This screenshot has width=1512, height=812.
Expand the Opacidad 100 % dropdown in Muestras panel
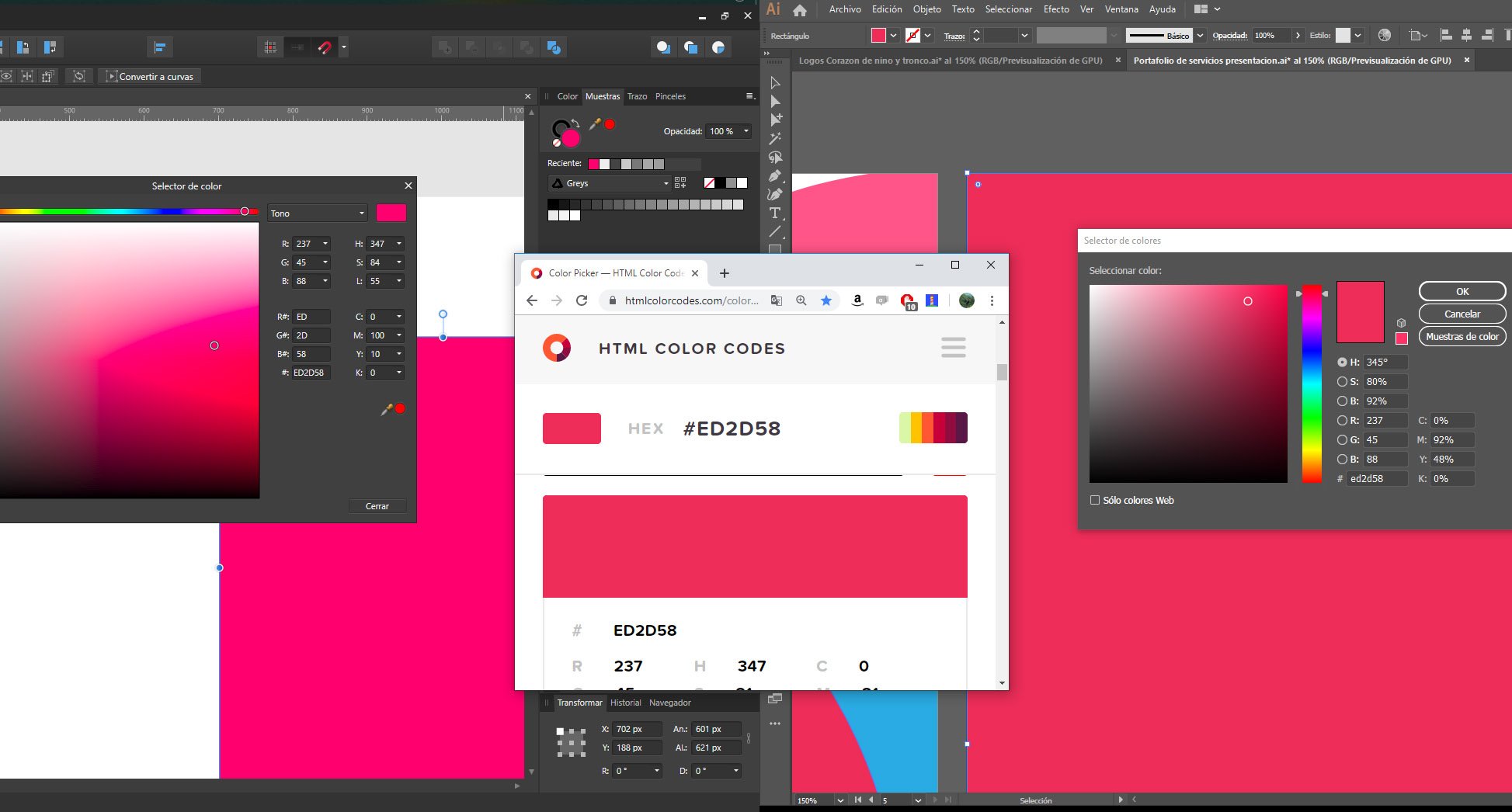(746, 131)
